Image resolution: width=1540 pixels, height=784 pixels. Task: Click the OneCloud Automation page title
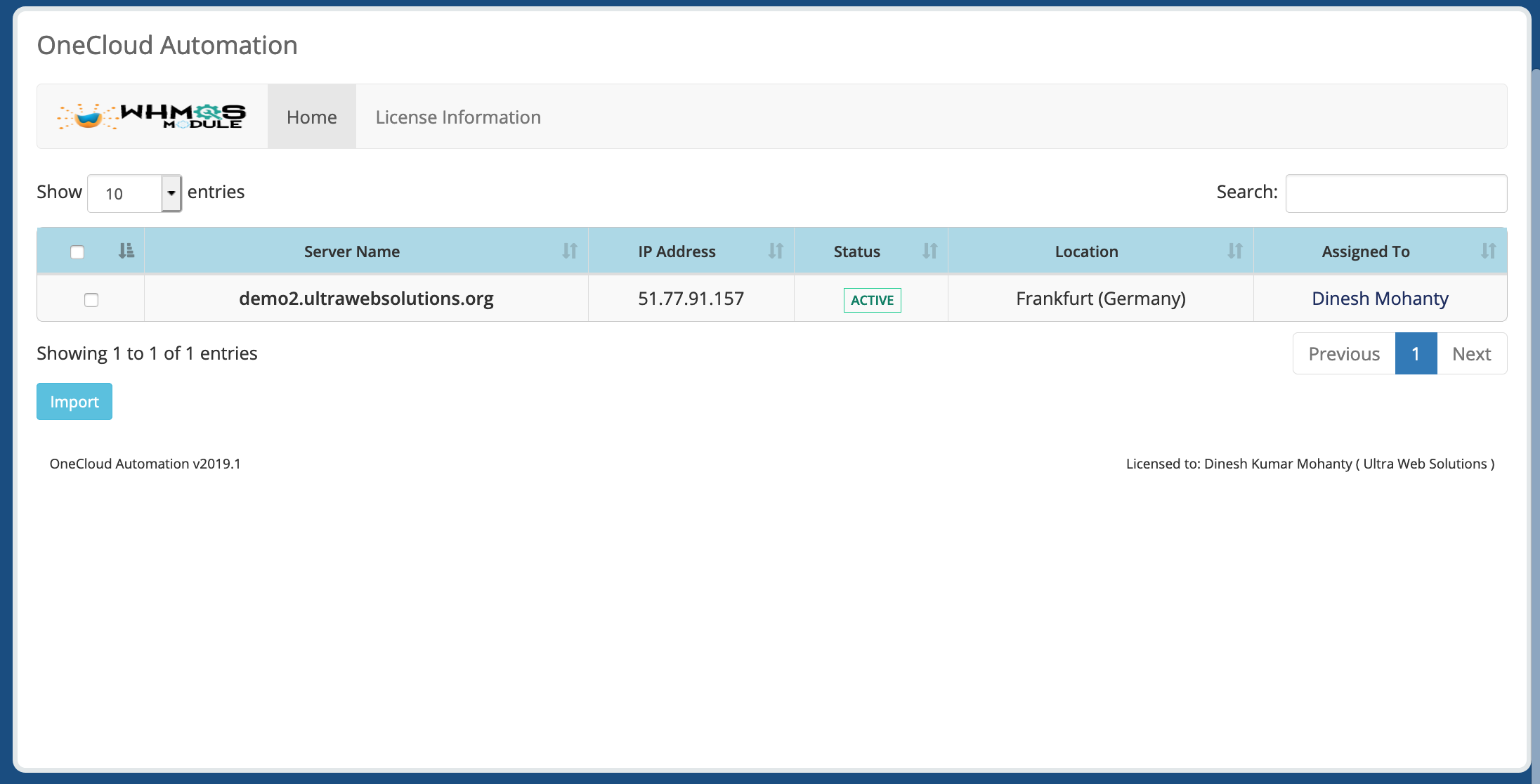pos(167,45)
